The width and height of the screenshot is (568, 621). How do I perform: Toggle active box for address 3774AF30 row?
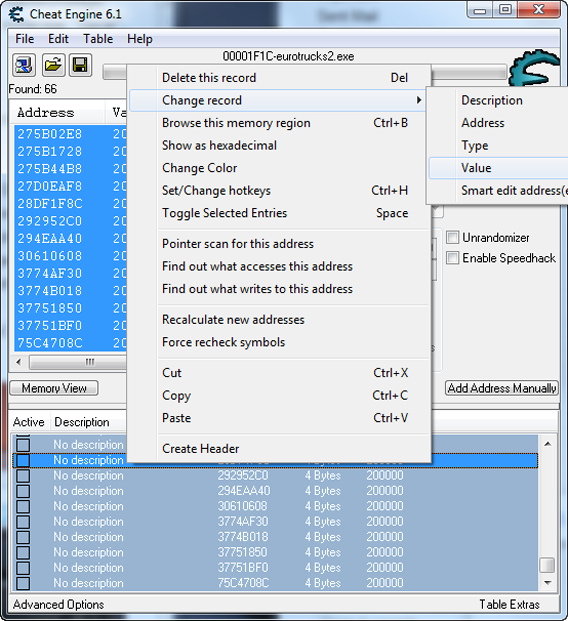(23, 522)
